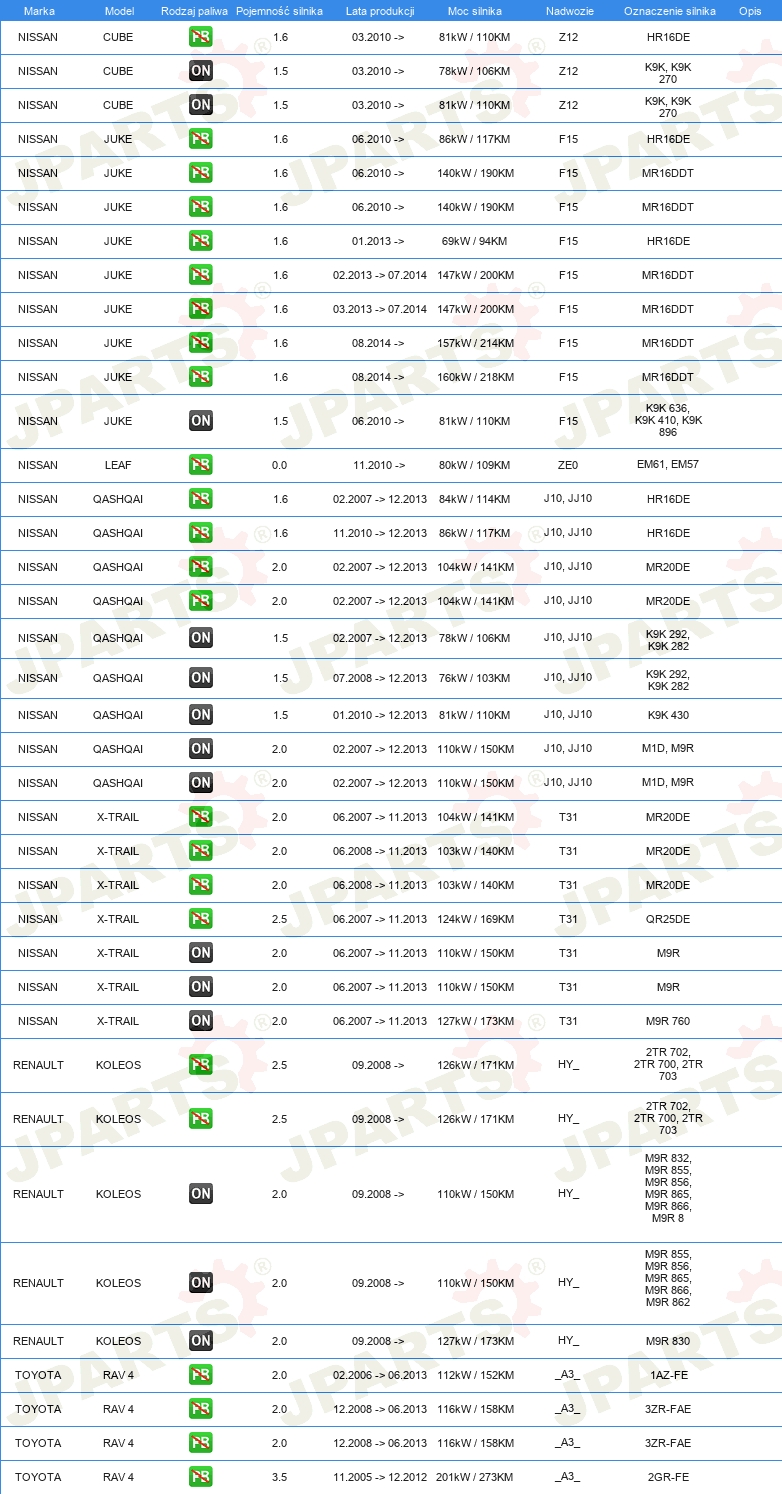
Task: Click the 1AZ-FE engine code
Action: tap(668, 1375)
